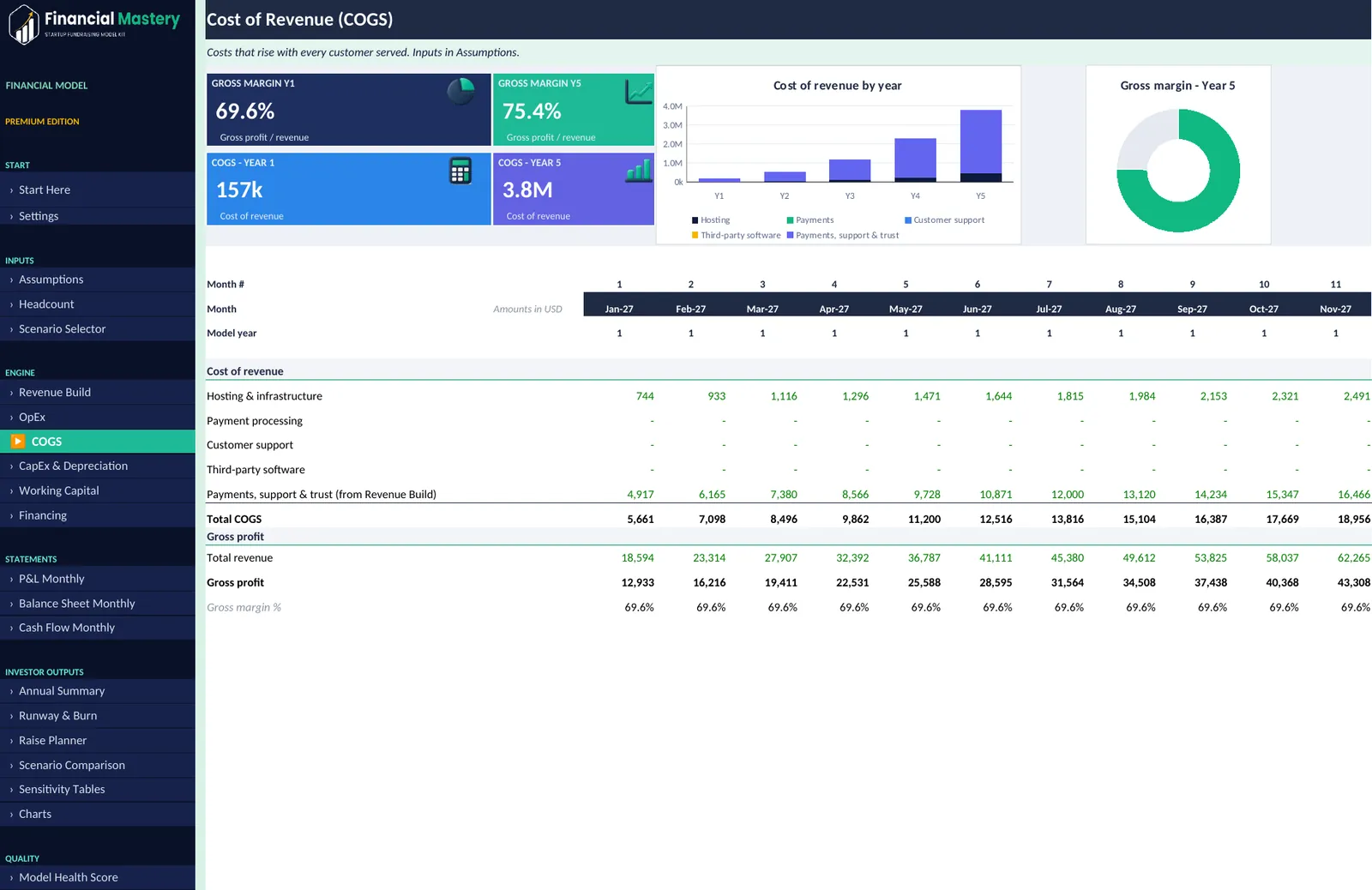The image size is (1372, 890).
Task: Open the Financing sheet
Action: pos(98,516)
